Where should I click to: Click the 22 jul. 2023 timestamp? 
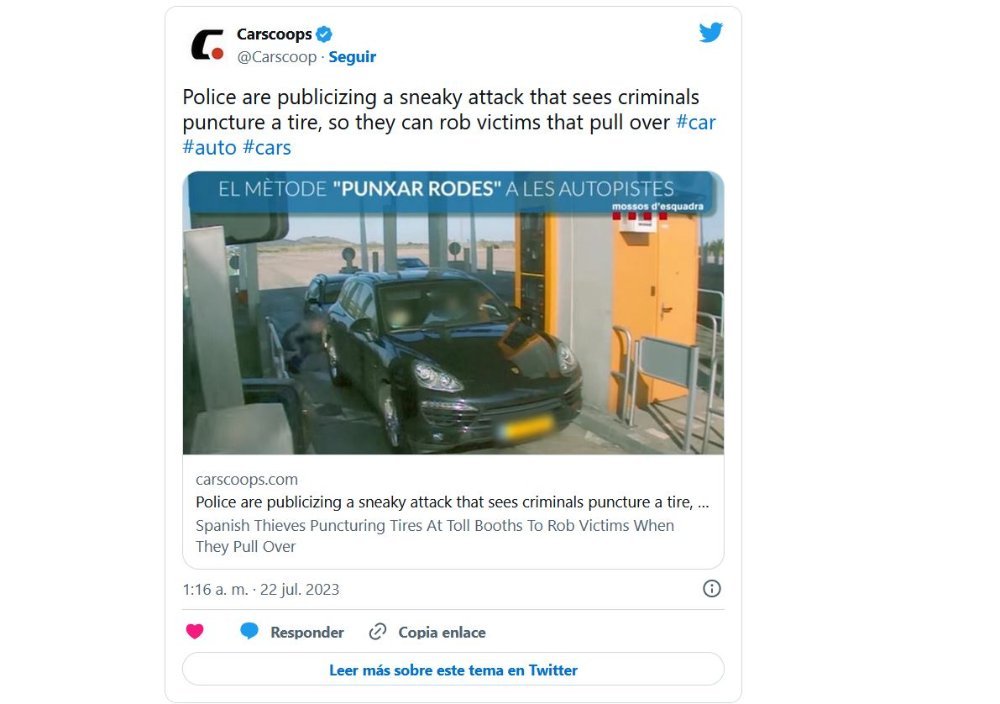click(x=300, y=589)
